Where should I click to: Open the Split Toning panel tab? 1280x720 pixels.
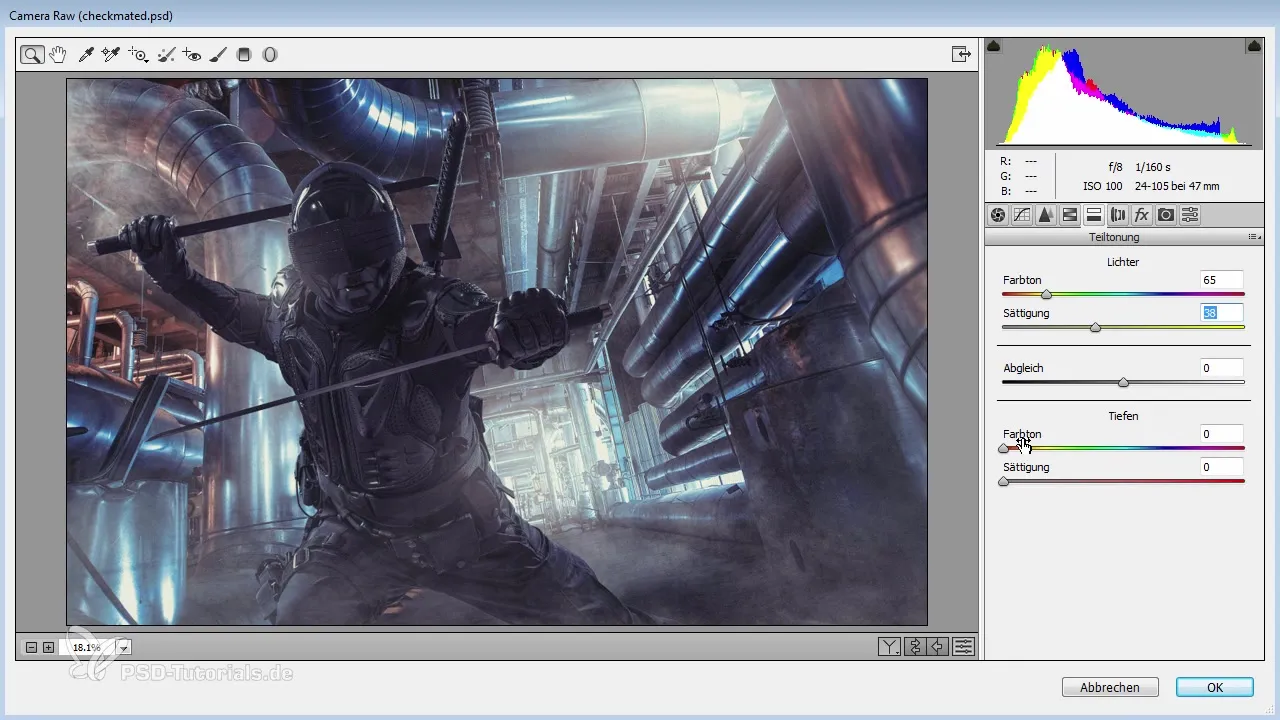click(1094, 215)
